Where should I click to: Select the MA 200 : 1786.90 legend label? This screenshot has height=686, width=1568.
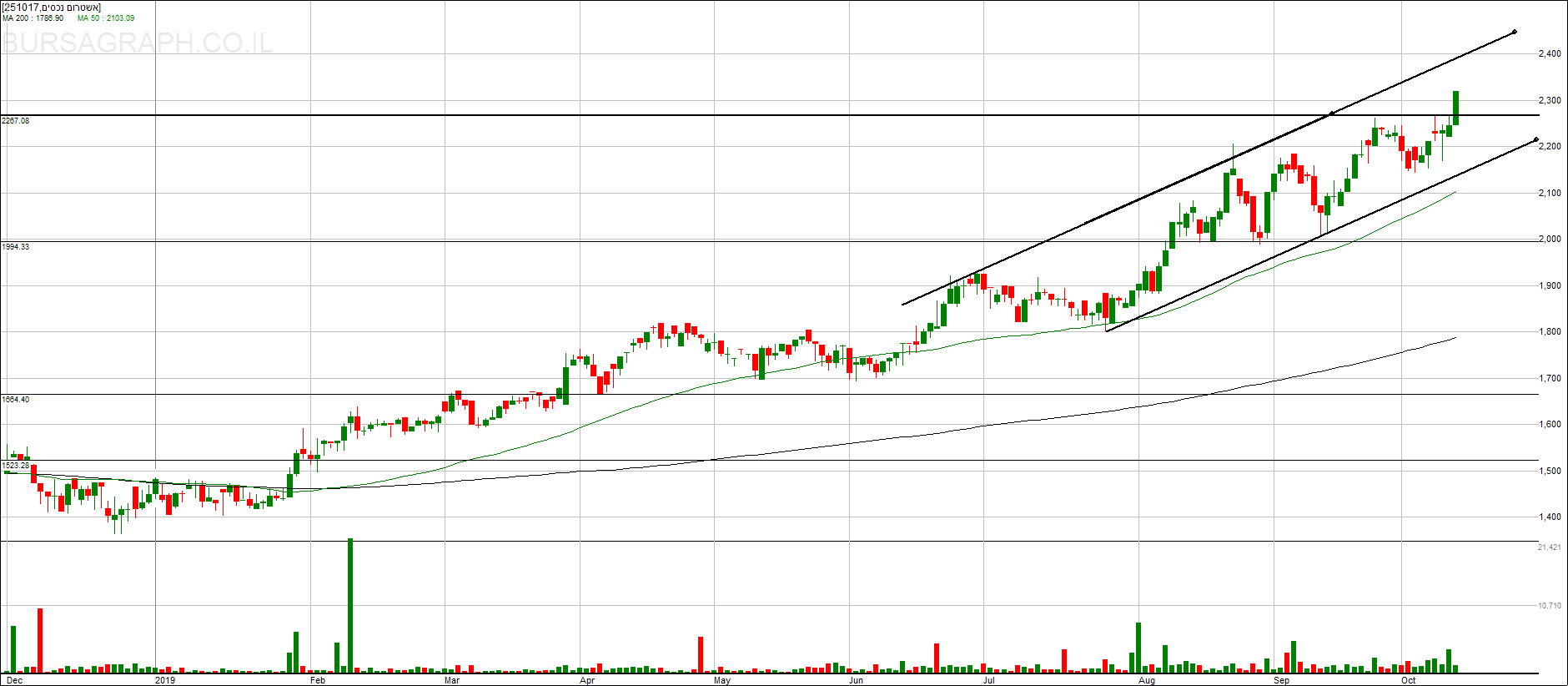(33, 18)
